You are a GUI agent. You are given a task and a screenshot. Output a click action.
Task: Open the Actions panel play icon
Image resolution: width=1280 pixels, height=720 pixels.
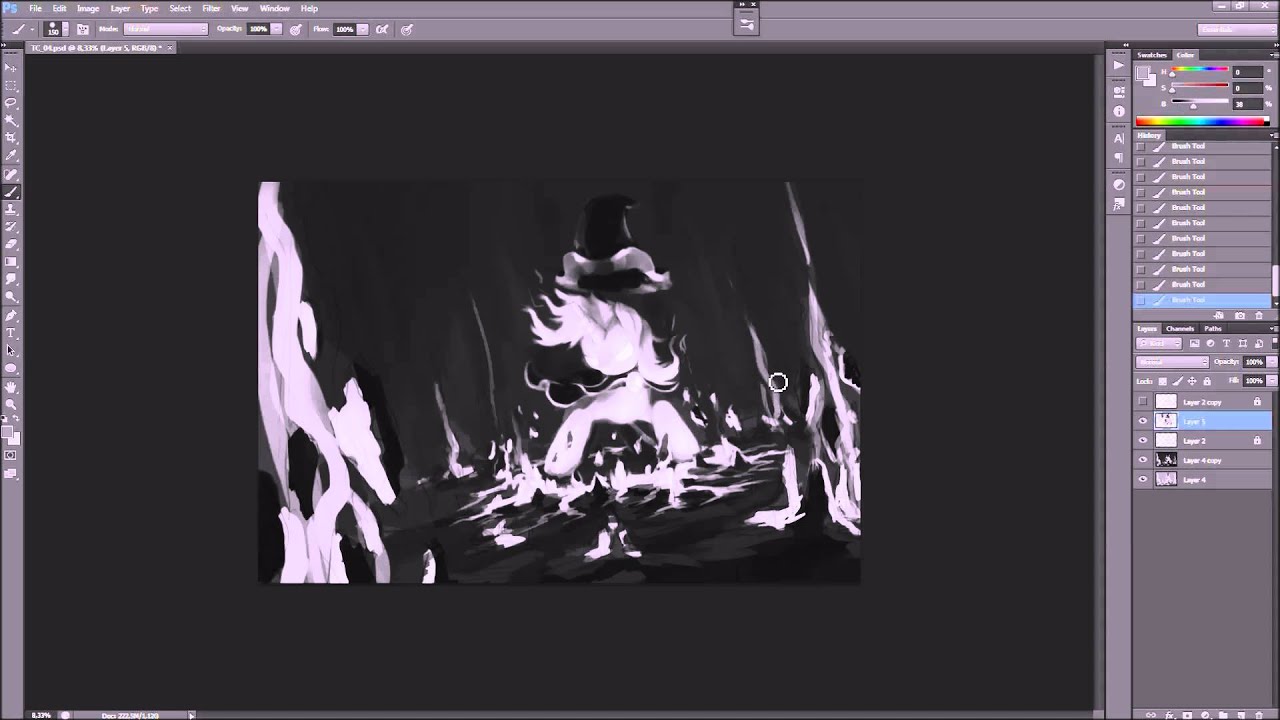tap(1119, 65)
